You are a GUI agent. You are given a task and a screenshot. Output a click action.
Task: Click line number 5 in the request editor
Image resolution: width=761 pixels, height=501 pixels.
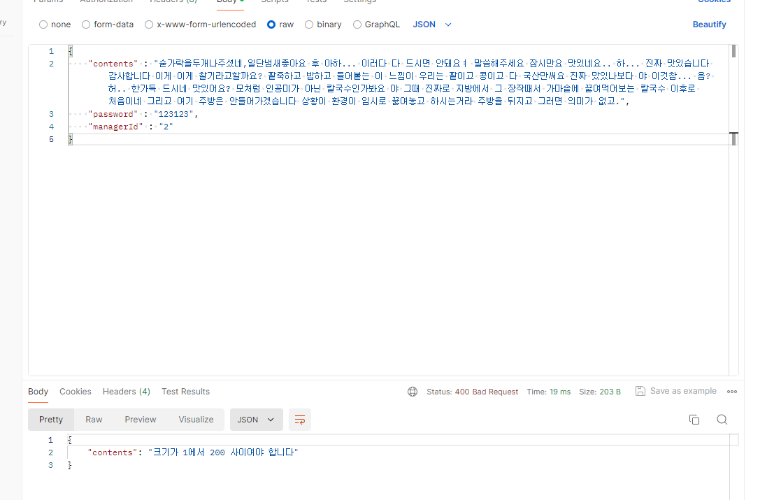point(51,139)
